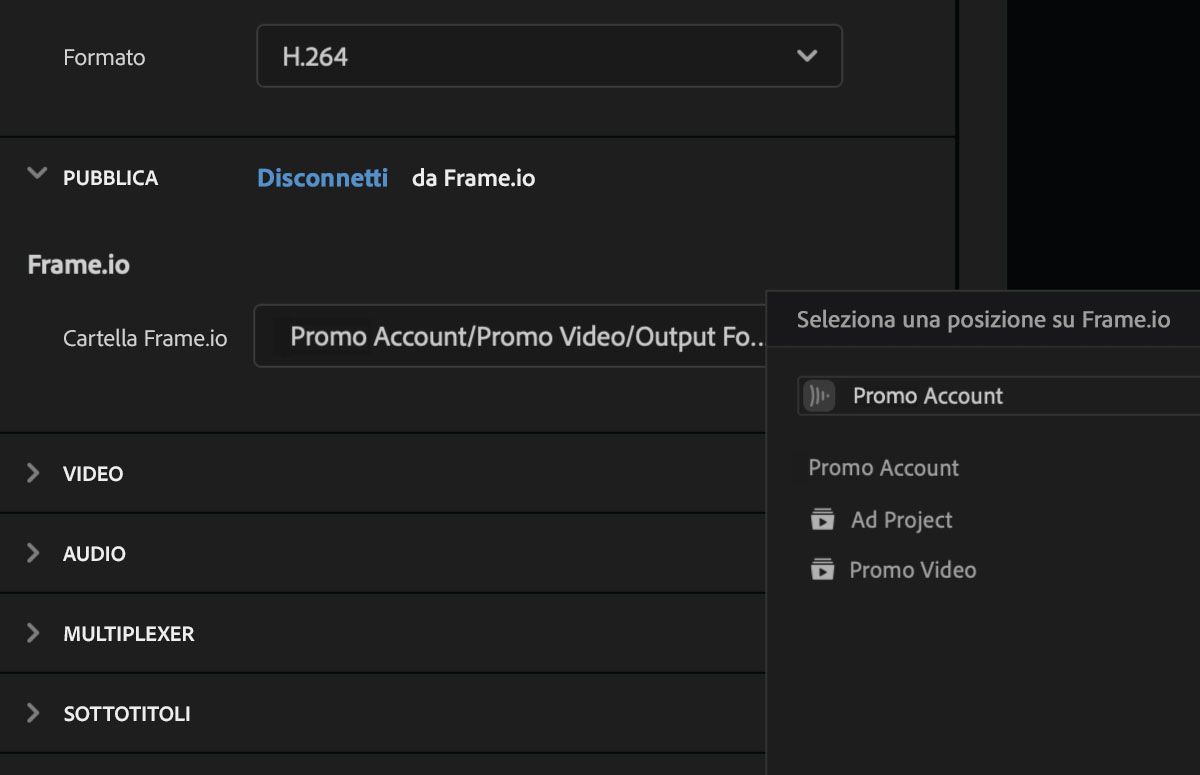Click the AUDIO section label
Screen dimensions: 1200x775
(94, 554)
